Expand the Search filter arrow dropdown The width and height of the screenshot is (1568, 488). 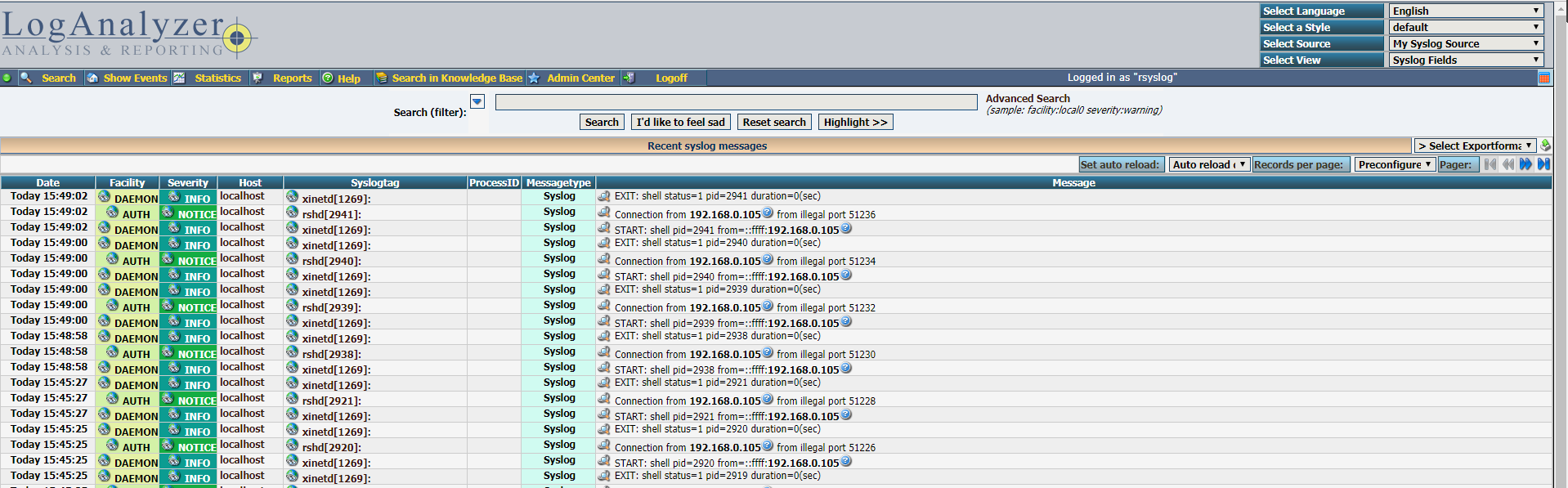point(477,101)
